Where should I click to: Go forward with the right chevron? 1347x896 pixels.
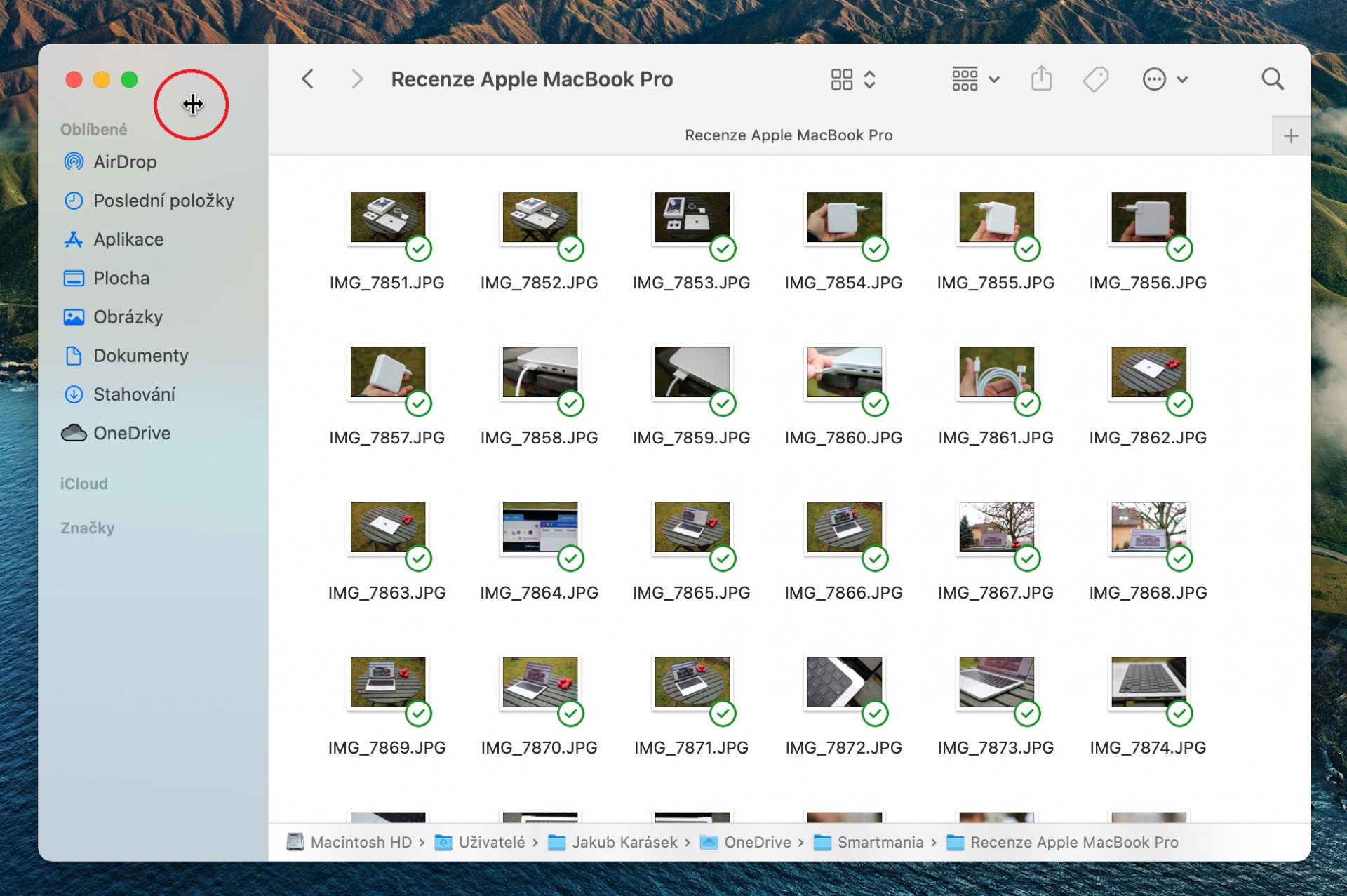pos(357,79)
